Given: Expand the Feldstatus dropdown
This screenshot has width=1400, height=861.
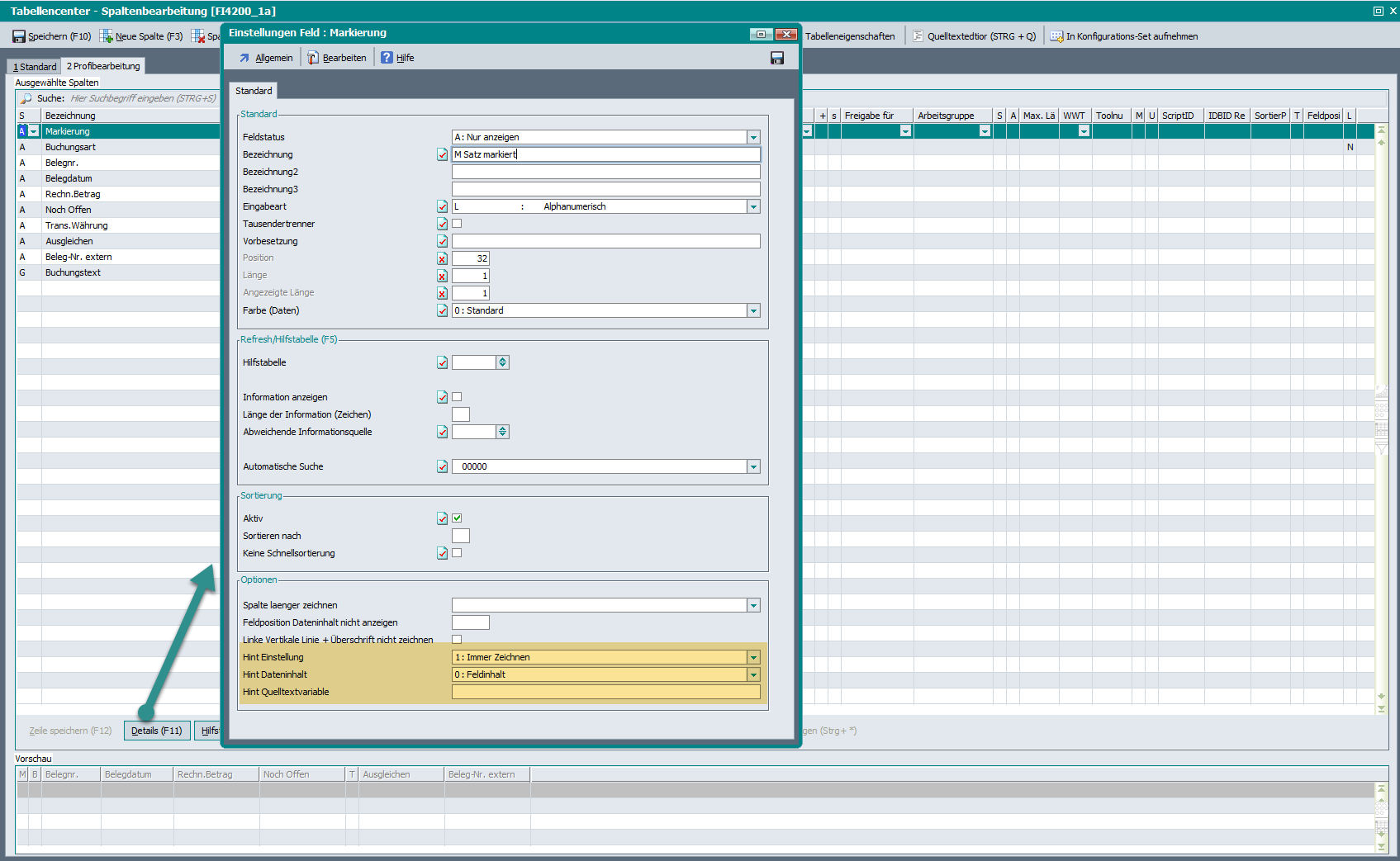Looking at the screenshot, I should (x=753, y=138).
